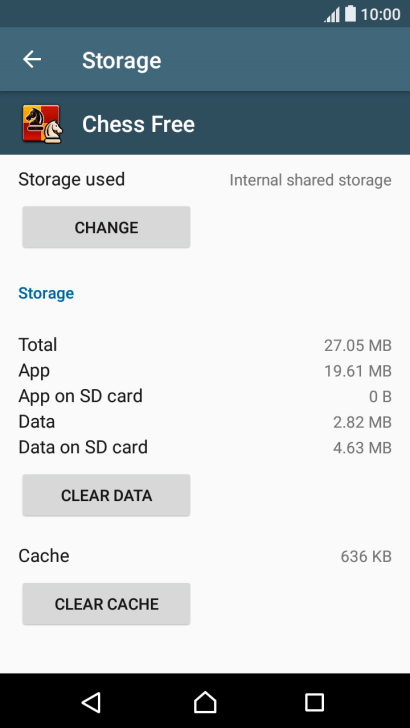Screen dimensions: 410x728
Task: Tap the CLEAR DATA button
Action: pos(106,495)
